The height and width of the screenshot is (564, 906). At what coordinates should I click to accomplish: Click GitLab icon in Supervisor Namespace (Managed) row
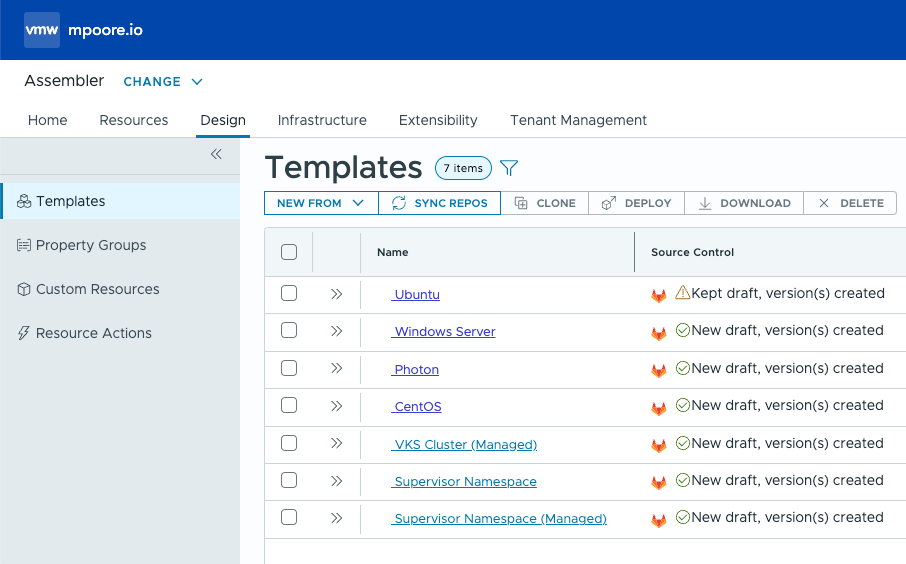pos(659,520)
